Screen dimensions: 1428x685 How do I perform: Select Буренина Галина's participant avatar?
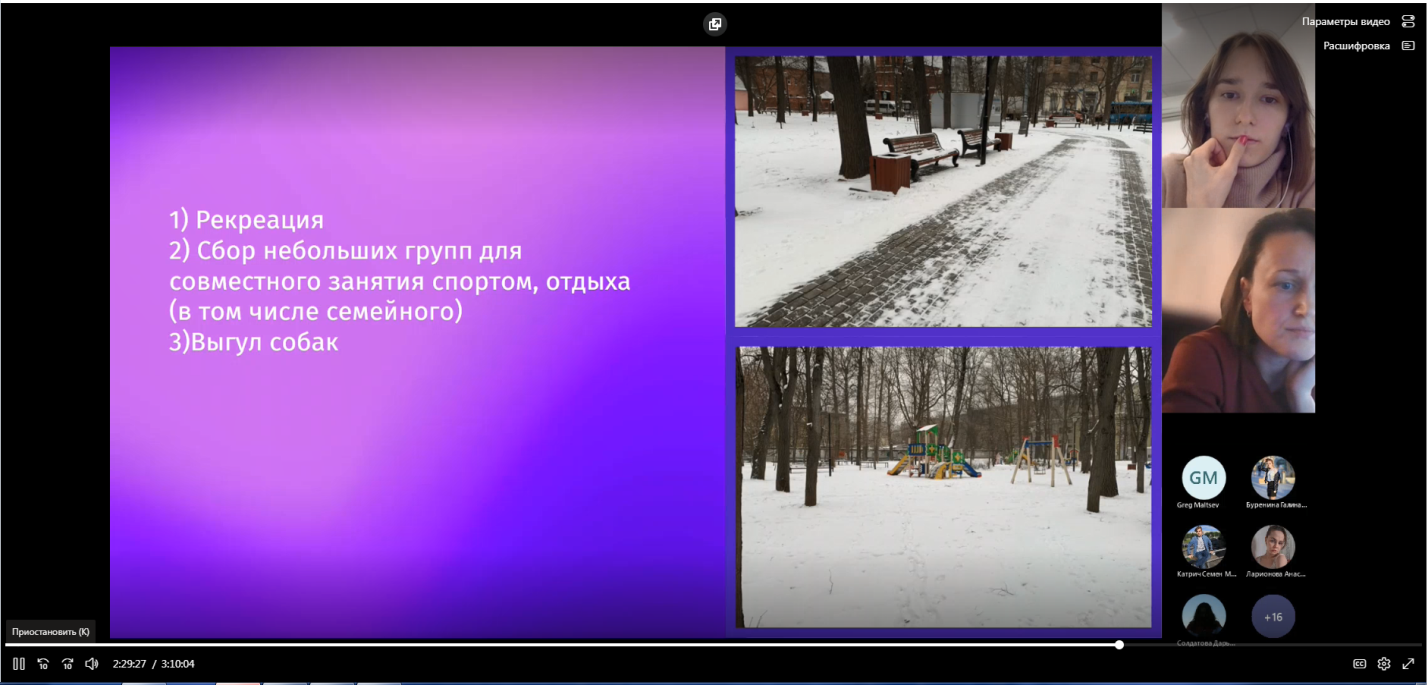(1273, 478)
